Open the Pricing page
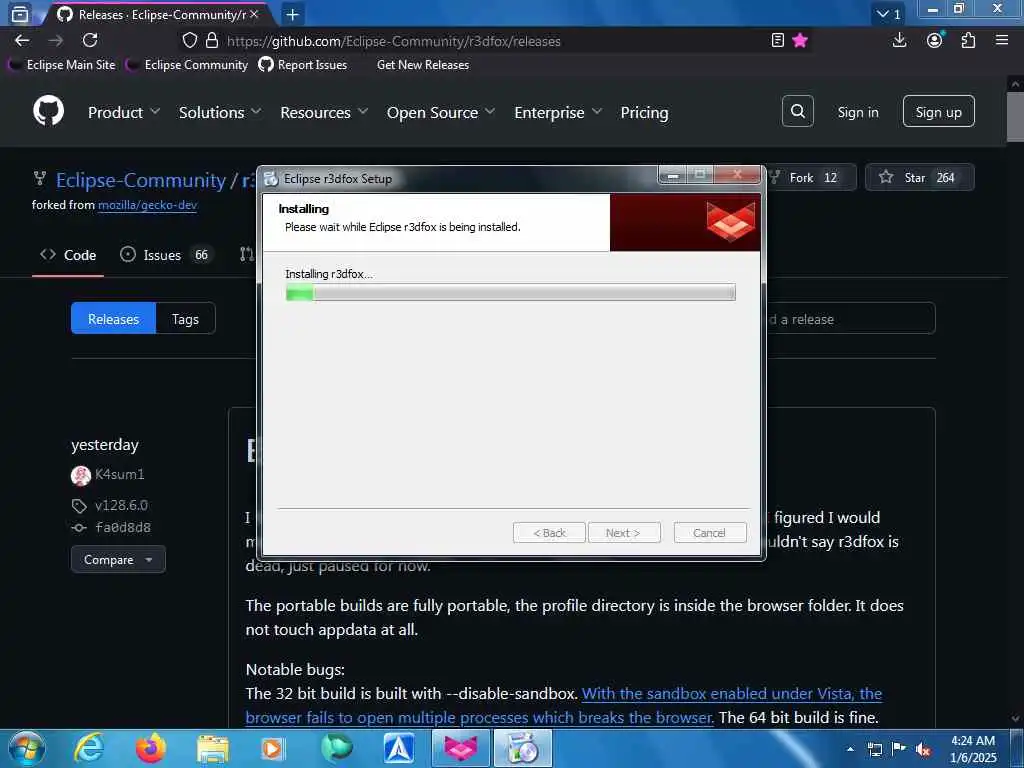This screenshot has height=768, width=1024. [644, 112]
